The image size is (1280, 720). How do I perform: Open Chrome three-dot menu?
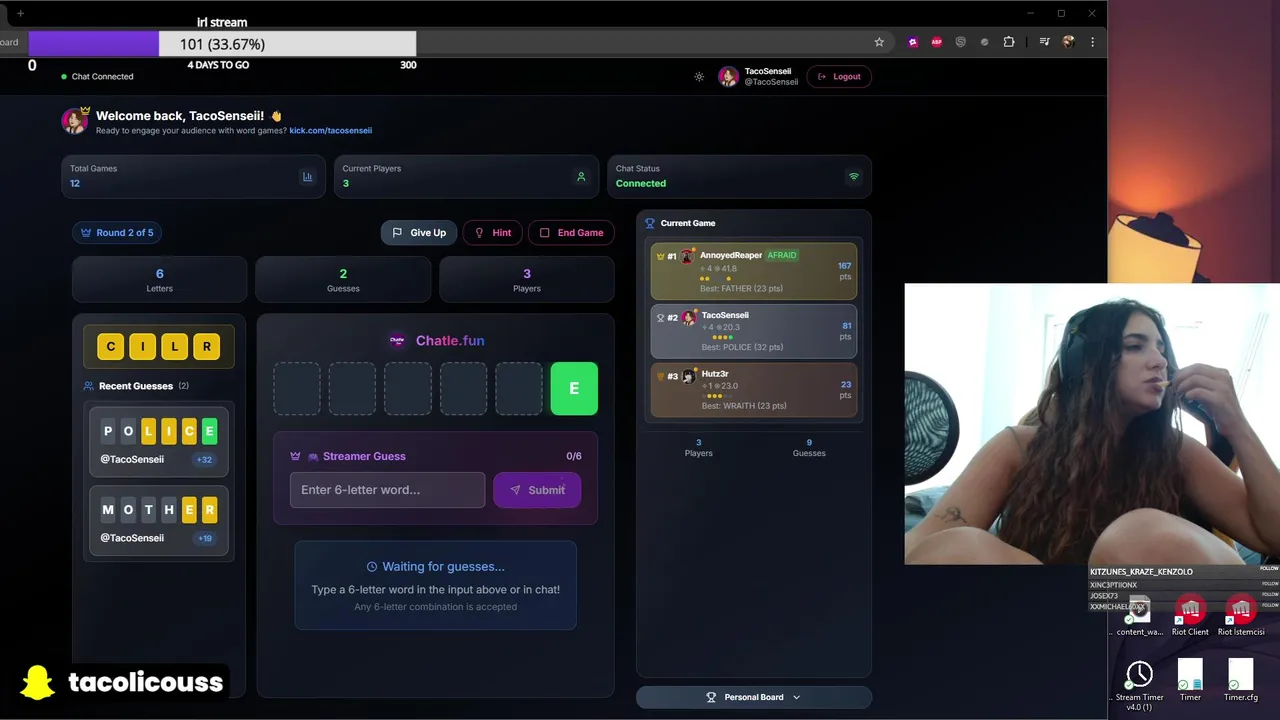[1092, 42]
